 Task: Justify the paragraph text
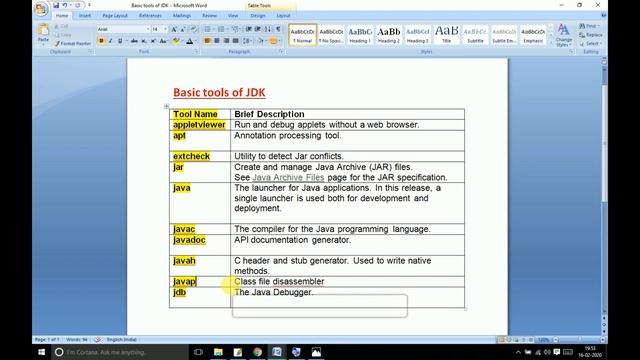(x=236, y=41)
